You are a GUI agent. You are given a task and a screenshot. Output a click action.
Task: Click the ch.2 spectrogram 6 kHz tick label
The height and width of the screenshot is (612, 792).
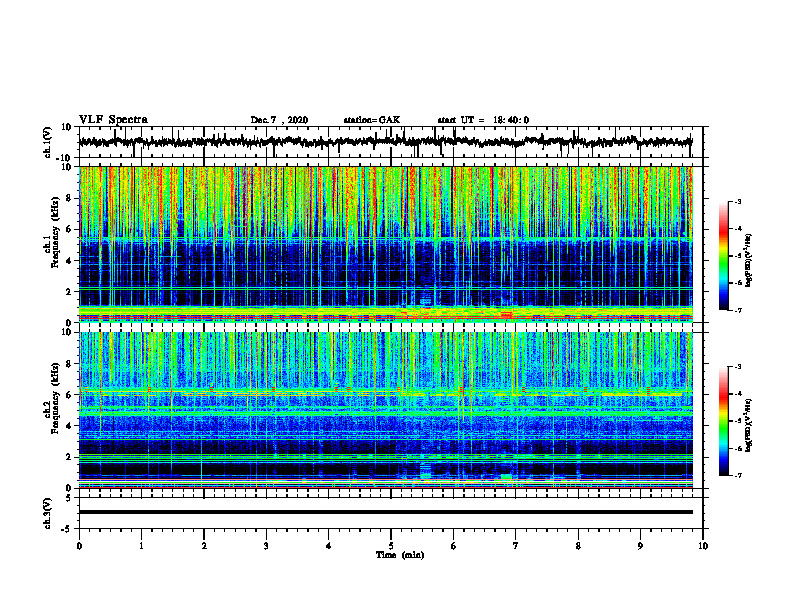tap(70, 394)
